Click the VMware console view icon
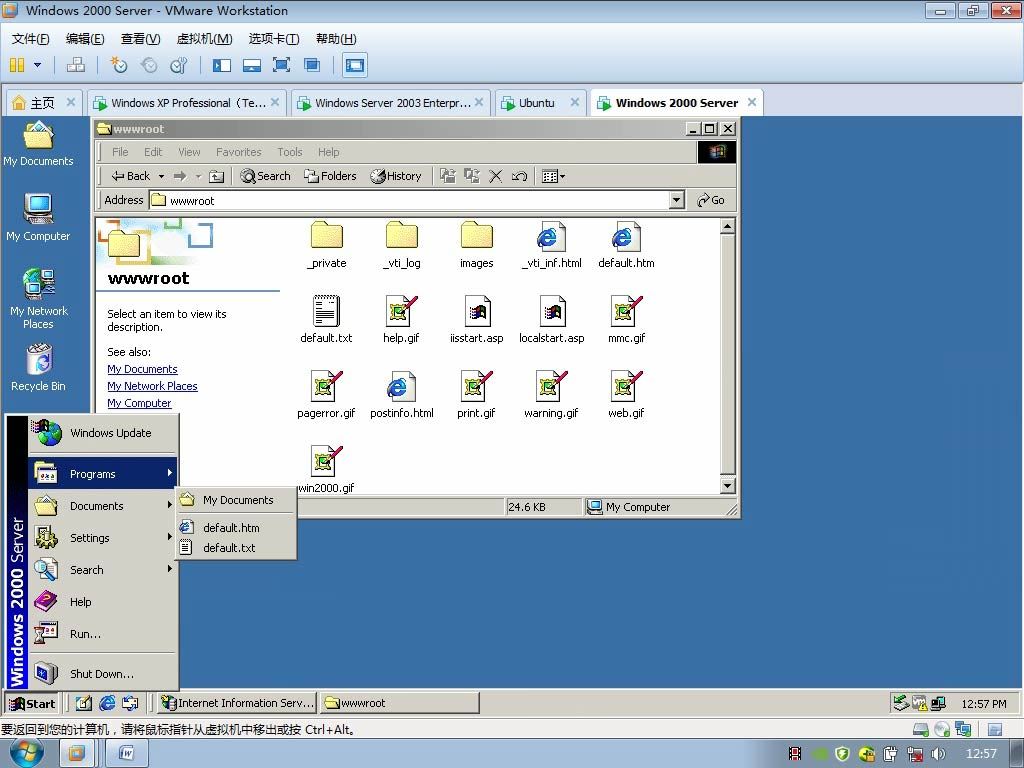Image resolution: width=1024 pixels, height=768 pixels. (x=355, y=65)
